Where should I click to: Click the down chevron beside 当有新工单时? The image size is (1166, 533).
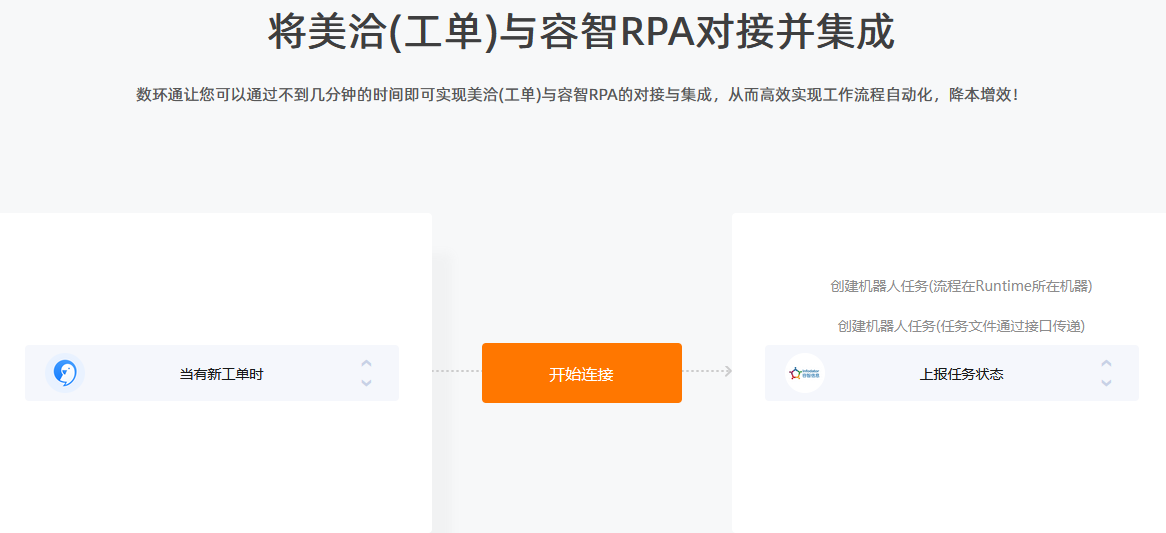366,383
